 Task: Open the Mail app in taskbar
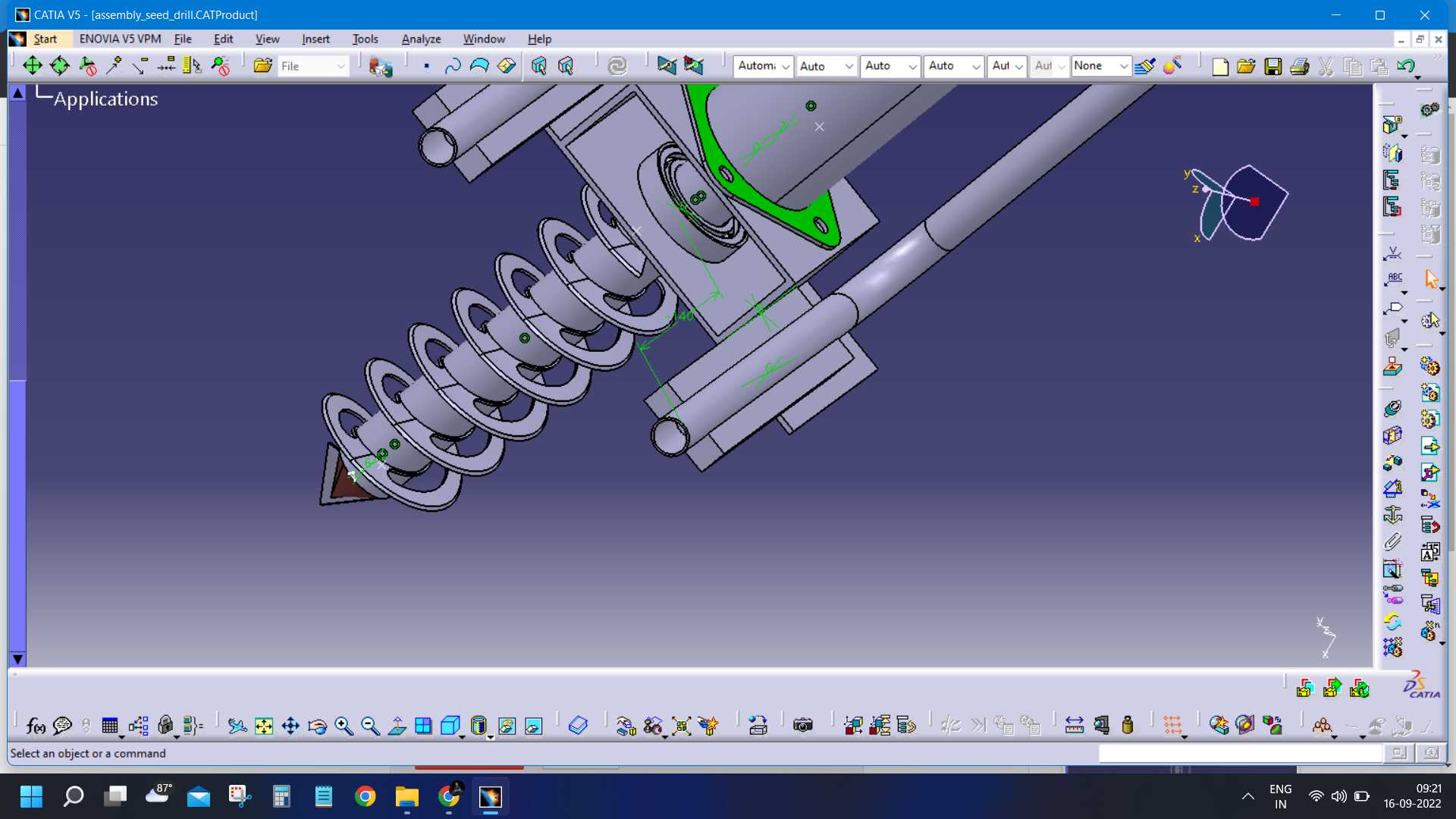[x=199, y=796]
